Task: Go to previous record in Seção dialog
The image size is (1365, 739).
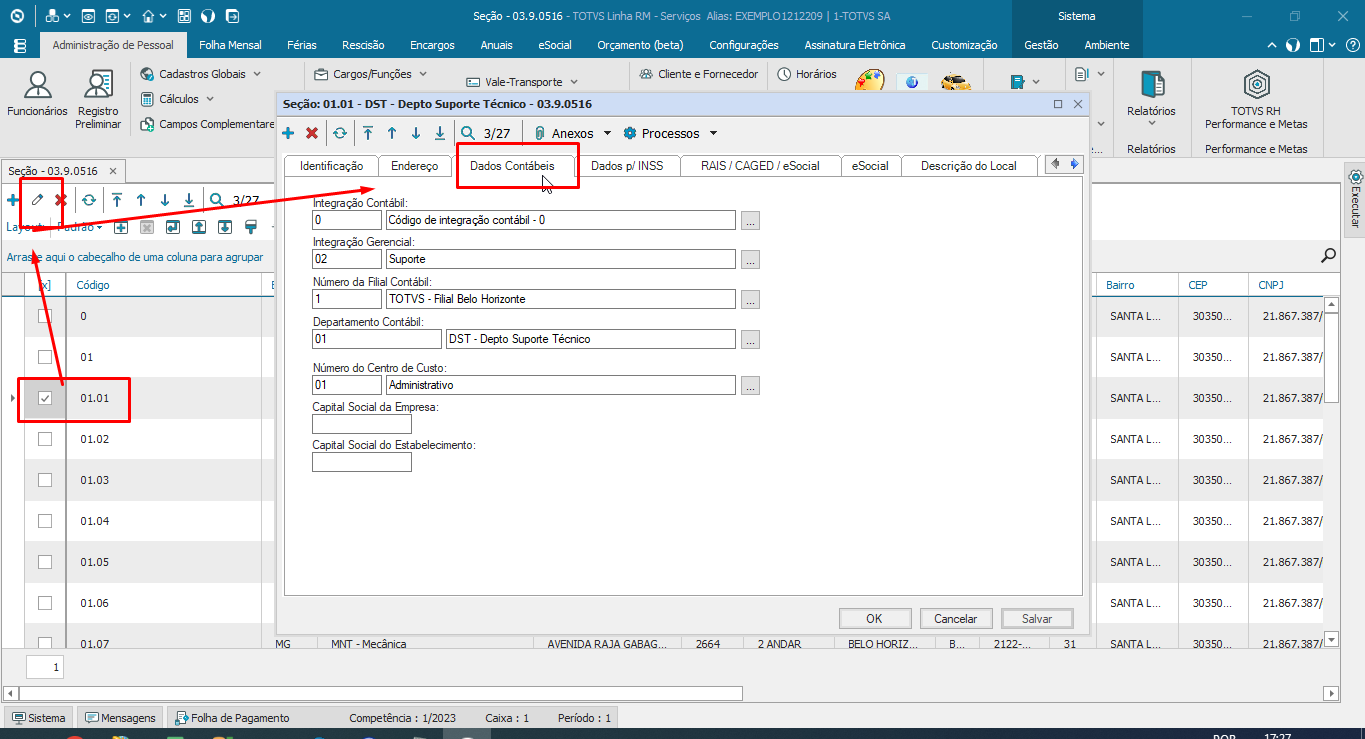Action: (x=392, y=133)
